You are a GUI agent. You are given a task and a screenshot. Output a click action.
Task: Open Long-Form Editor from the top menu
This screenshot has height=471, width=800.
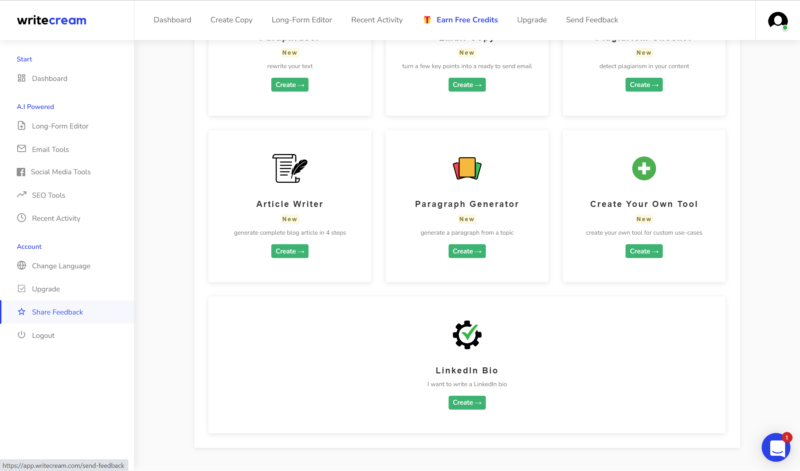pyautogui.click(x=301, y=20)
